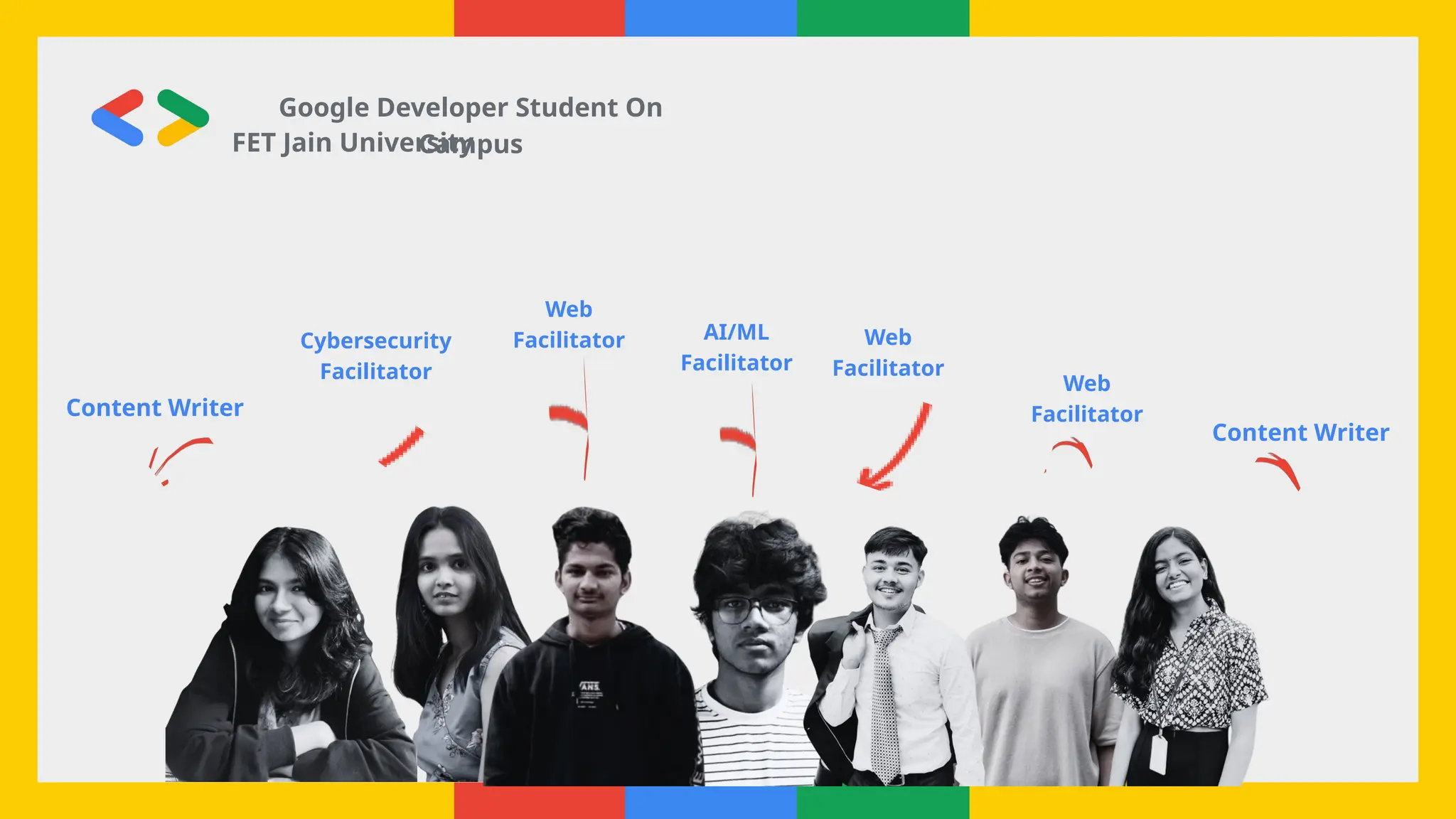Click the green block in bottom border
Viewport: 1456px width, 819px height.
882,802
